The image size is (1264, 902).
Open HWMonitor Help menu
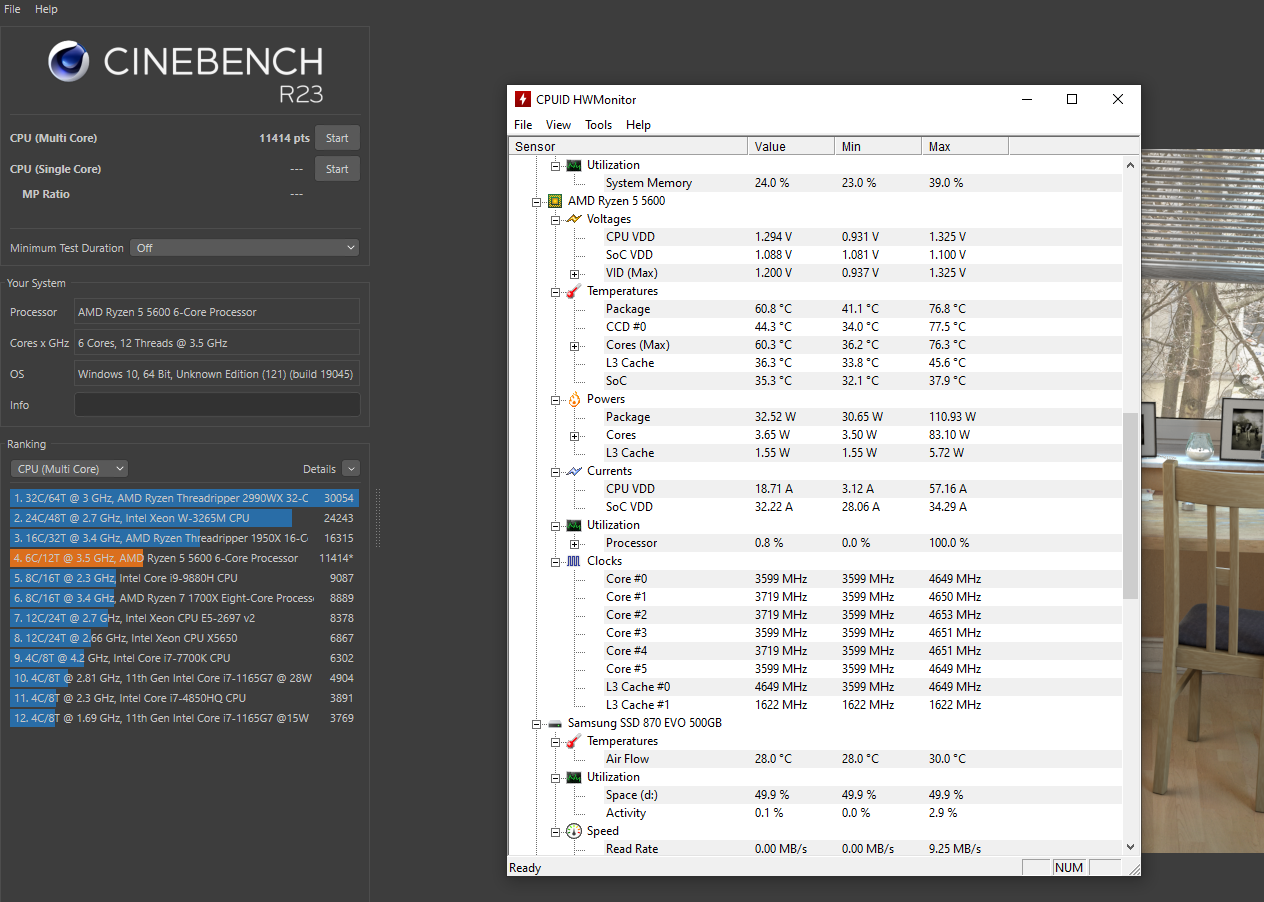638,125
